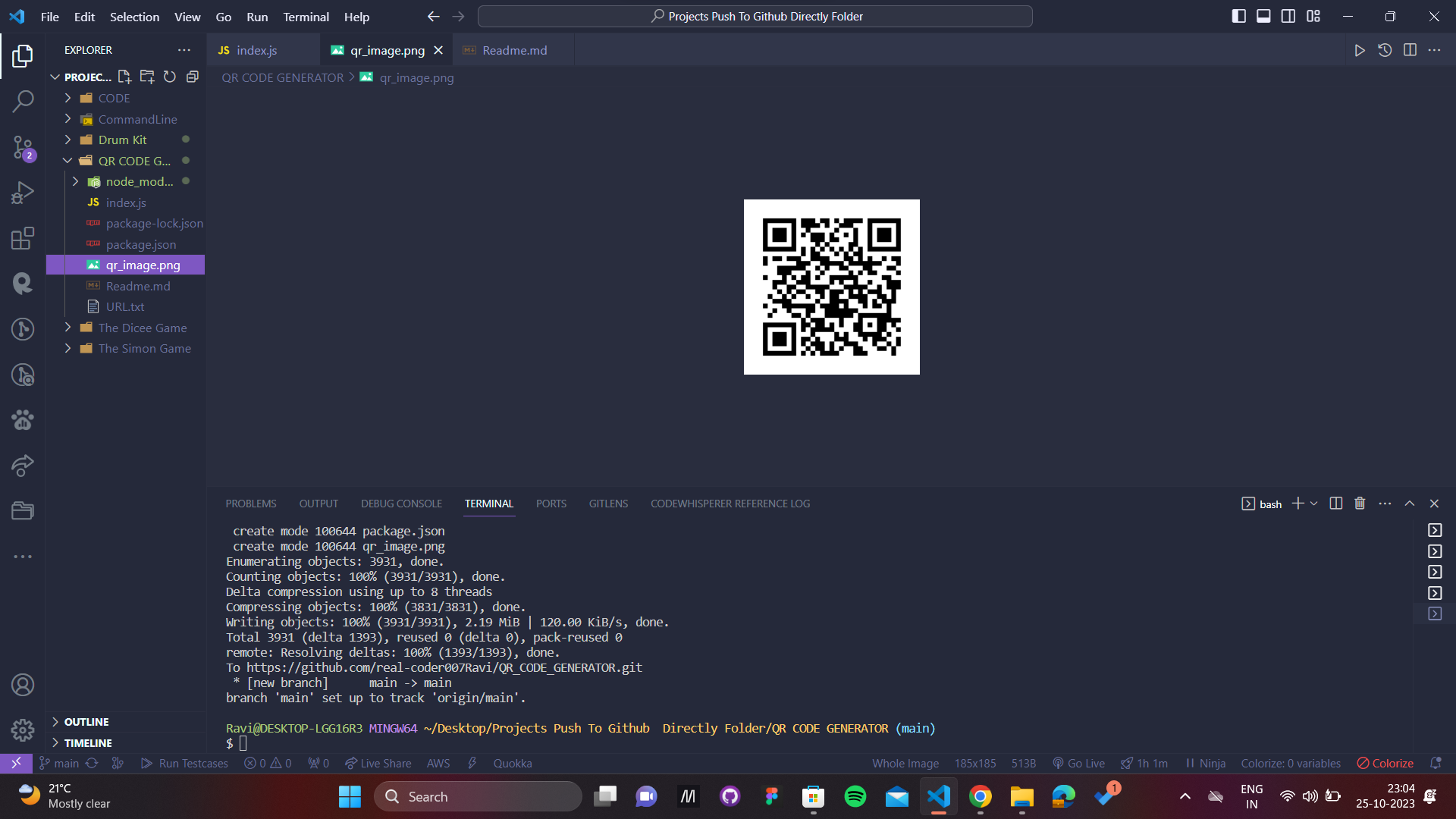Viewport: 1456px width, 819px height.
Task: Select the Run and Debug icon
Action: (x=23, y=192)
